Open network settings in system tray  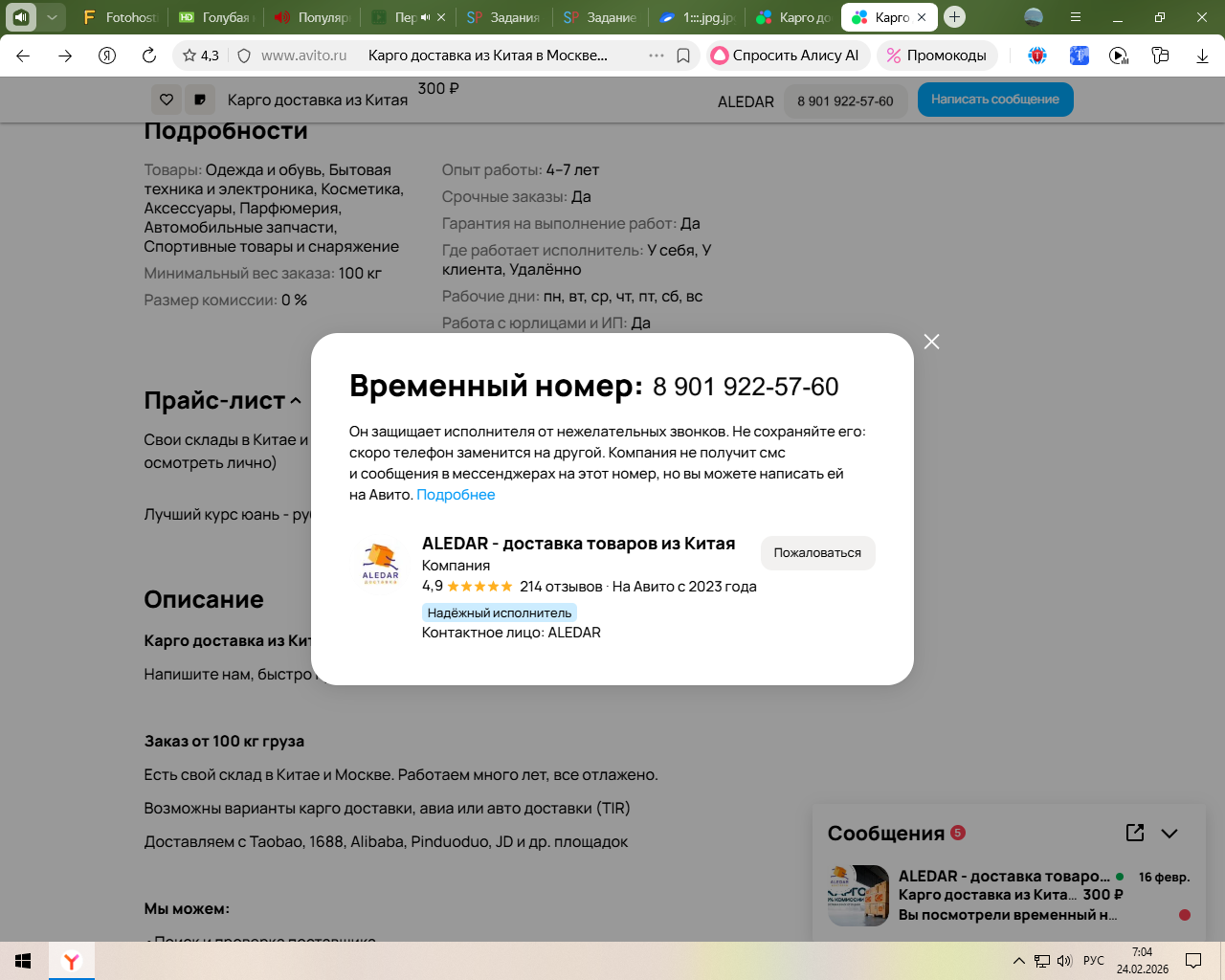1042,961
